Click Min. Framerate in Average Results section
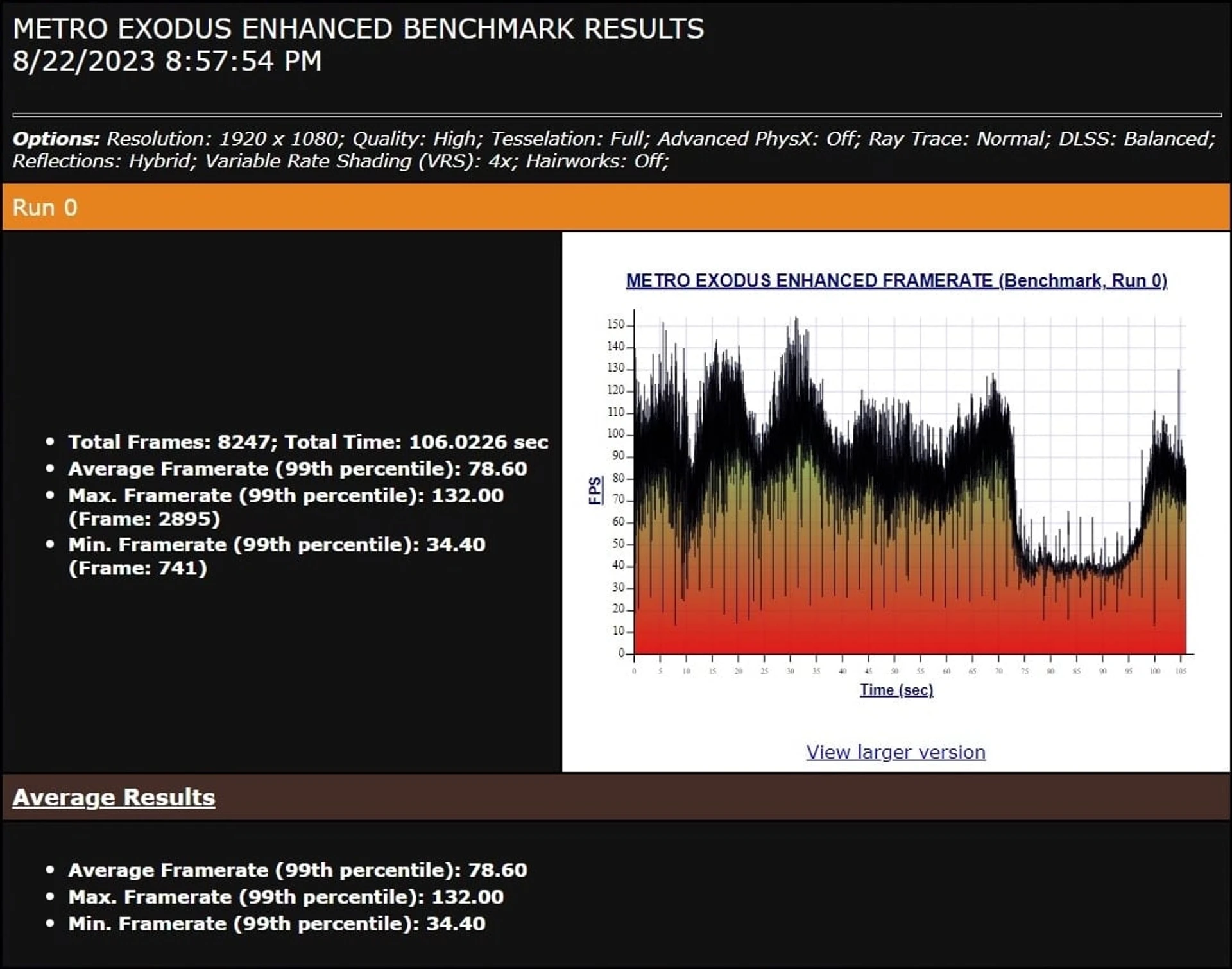This screenshot has width=1232, height=969. pos(277,923)
